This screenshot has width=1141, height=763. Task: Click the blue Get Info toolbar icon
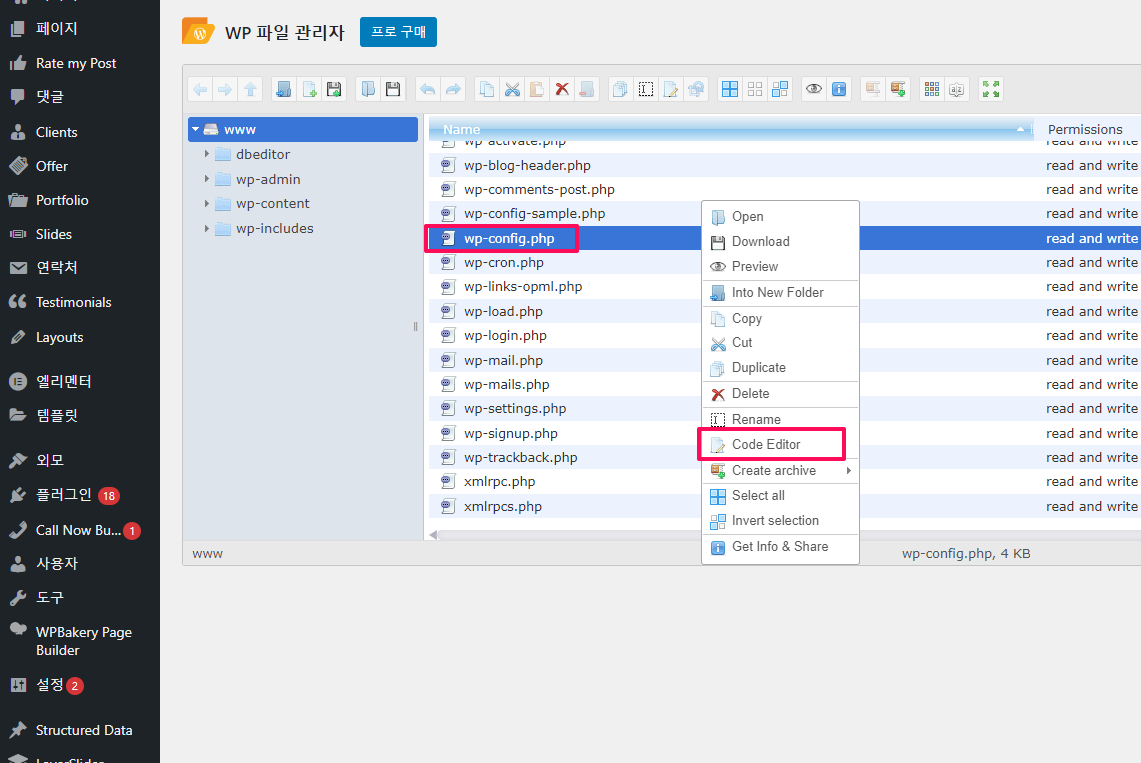[839, 89]
